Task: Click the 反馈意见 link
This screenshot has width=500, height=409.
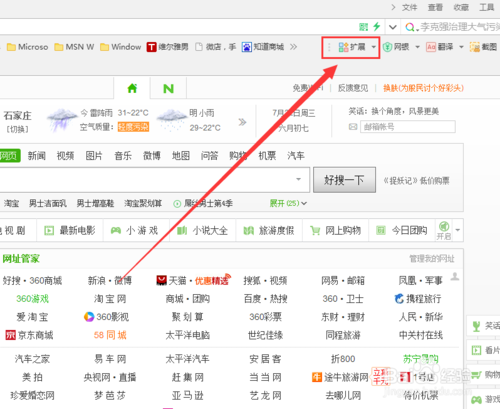Action: (x=353, y=88)
